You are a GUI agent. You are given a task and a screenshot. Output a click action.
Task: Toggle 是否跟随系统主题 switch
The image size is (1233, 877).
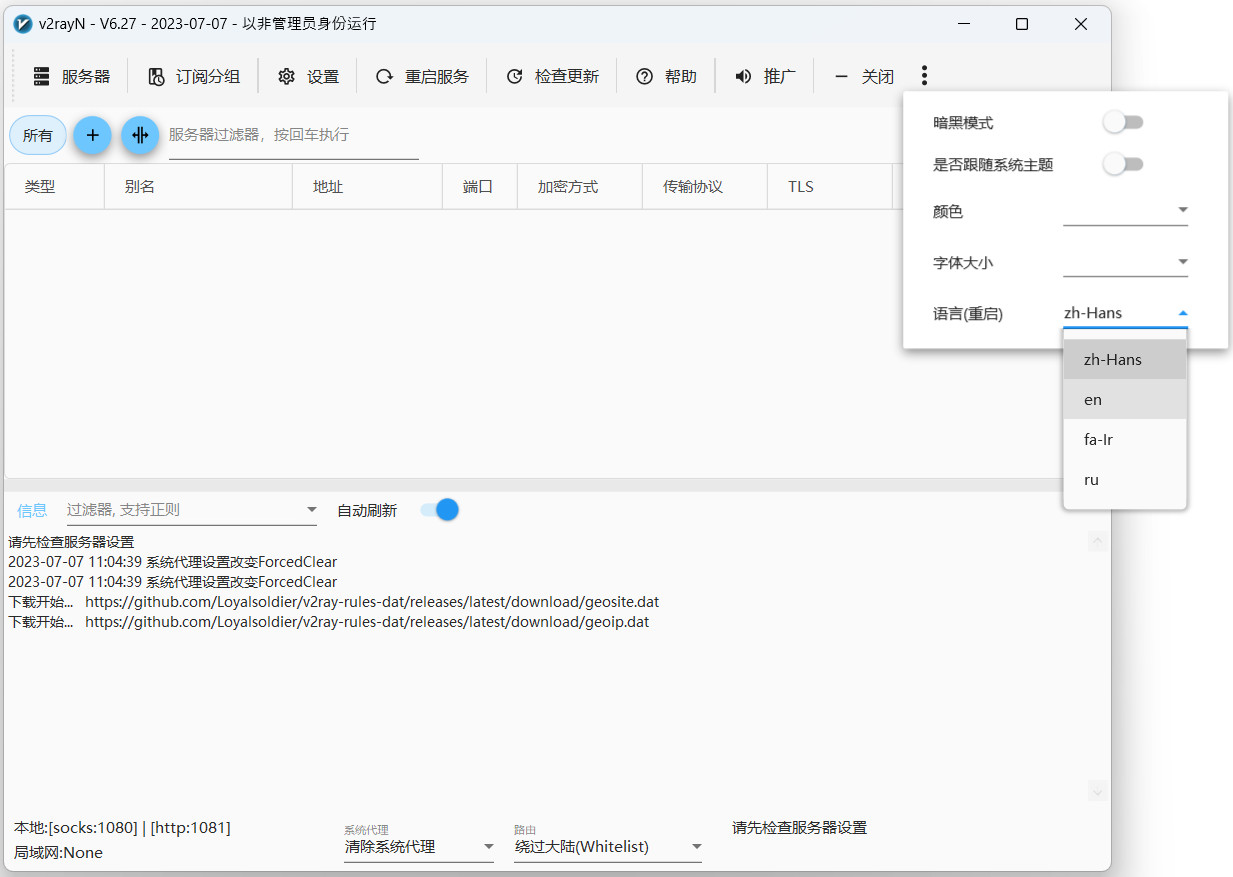coord(1123,164)
